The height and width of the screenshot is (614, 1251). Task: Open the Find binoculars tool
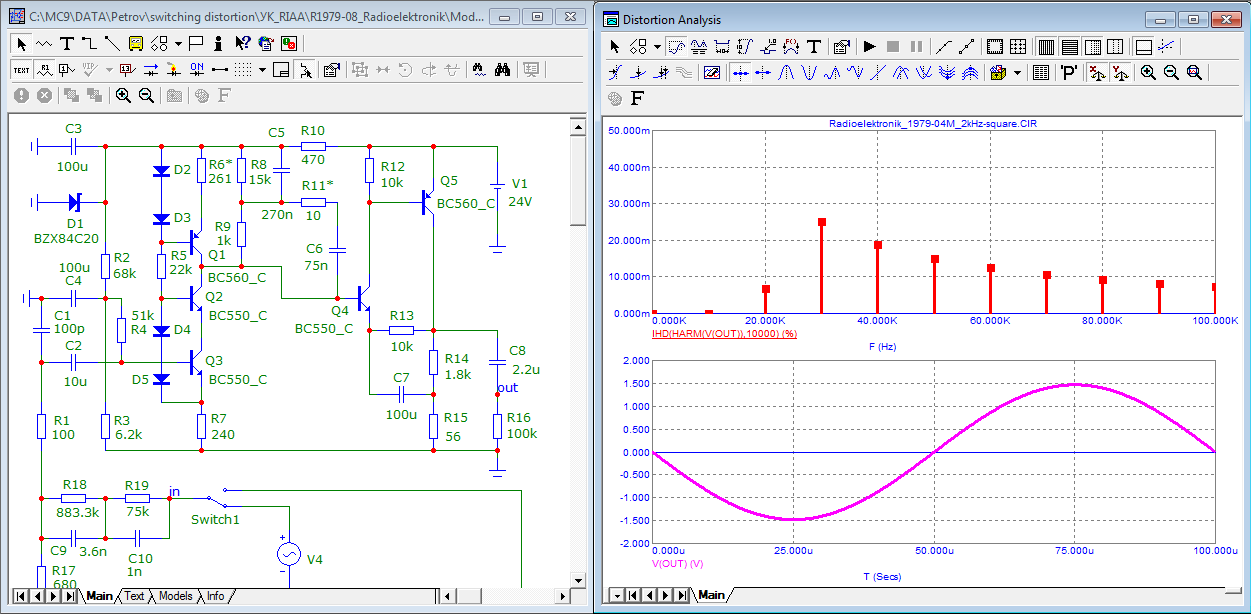503,69
